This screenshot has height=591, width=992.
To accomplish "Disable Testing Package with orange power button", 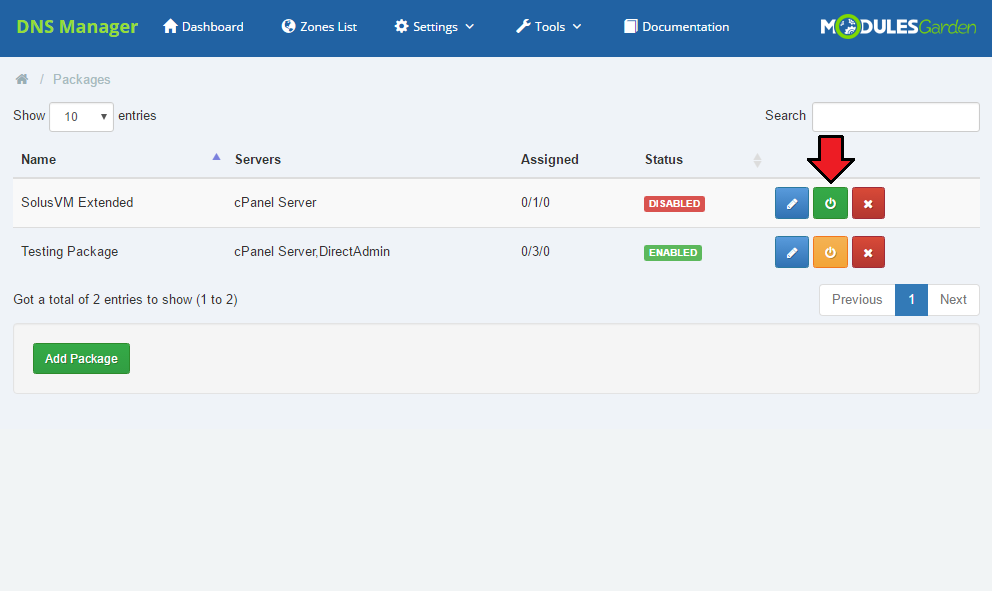I will click(830, 252).
